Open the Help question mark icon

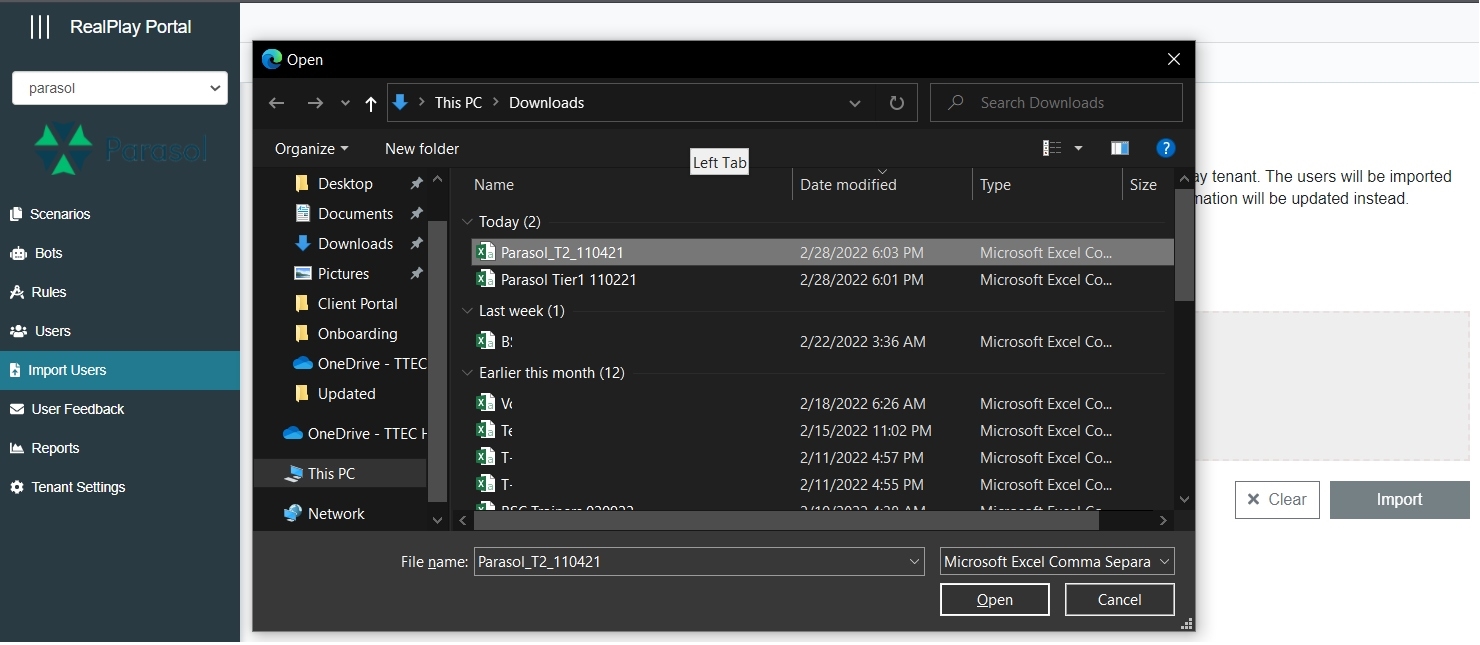[1165, 148]
